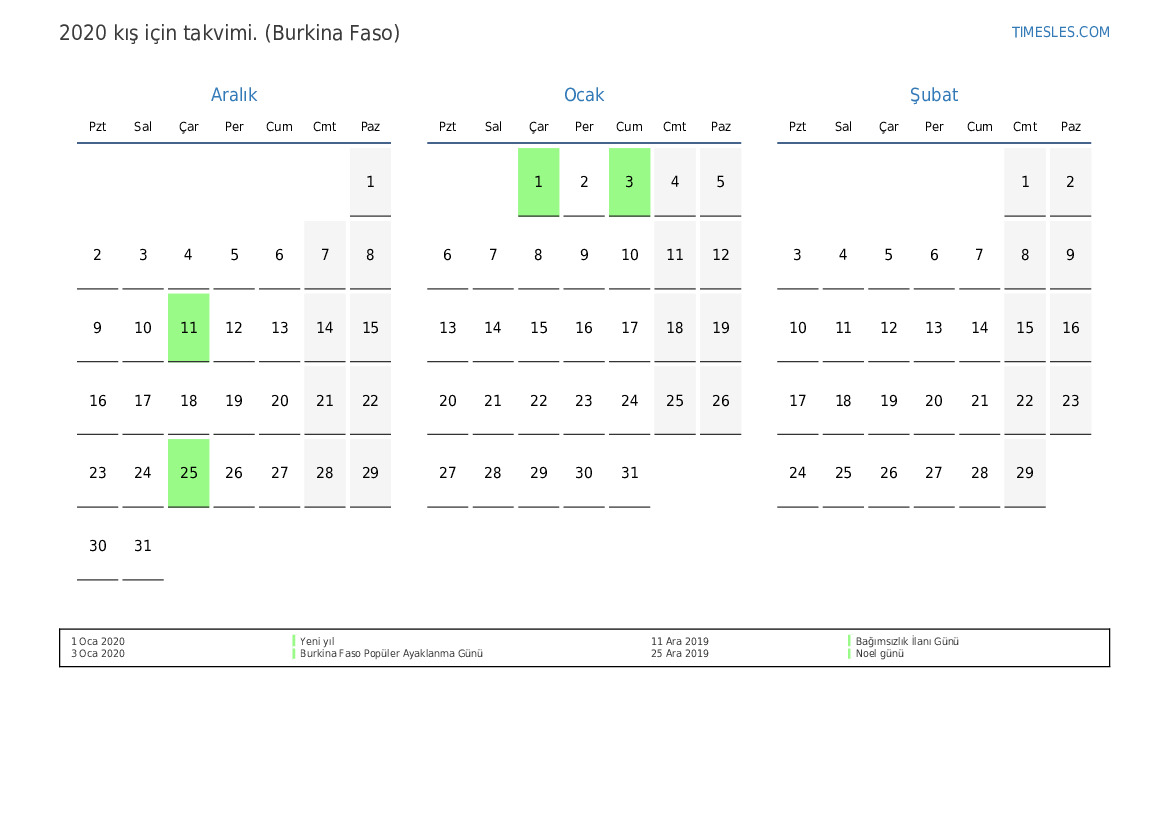Select green-highlighted 1 in Ocak

tap(538, 182)
